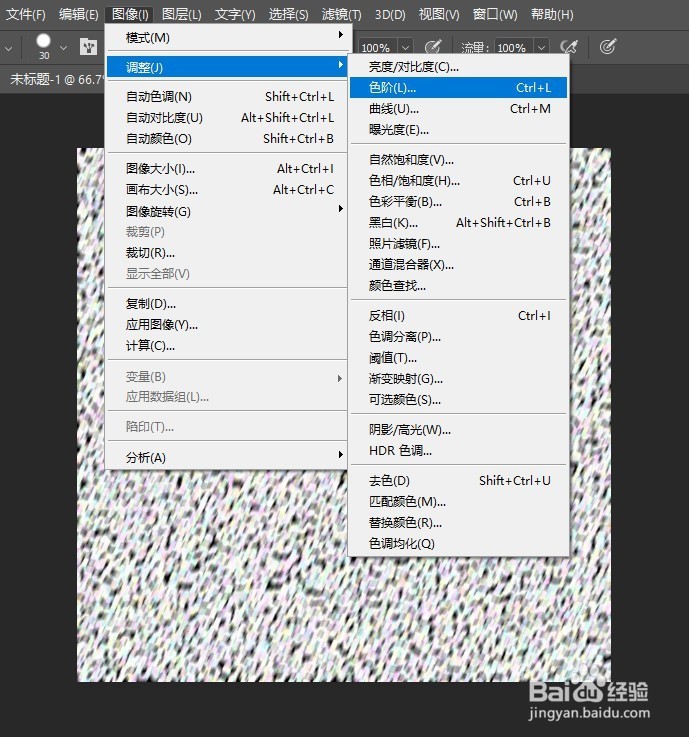Apply 色调均化(Q)
689x737 pixels.
tap(458, 543)
